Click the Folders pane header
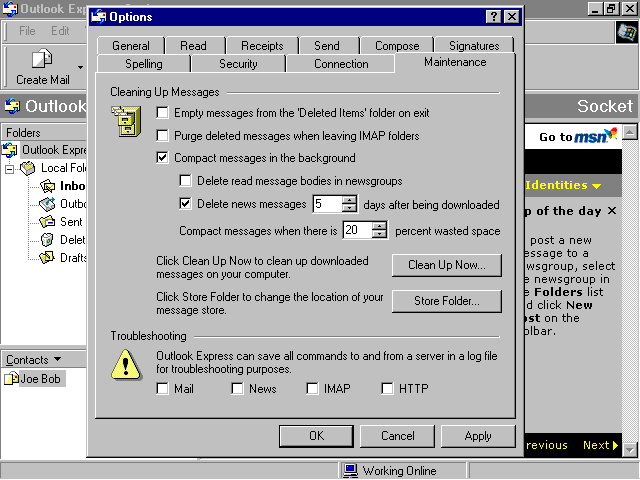This screenshot has width=640, height=480. (x=43, y=133)
